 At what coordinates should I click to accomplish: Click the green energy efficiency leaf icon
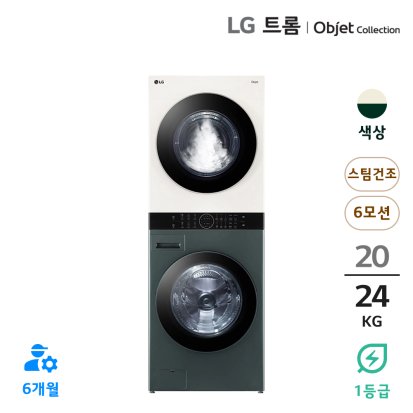372,358
